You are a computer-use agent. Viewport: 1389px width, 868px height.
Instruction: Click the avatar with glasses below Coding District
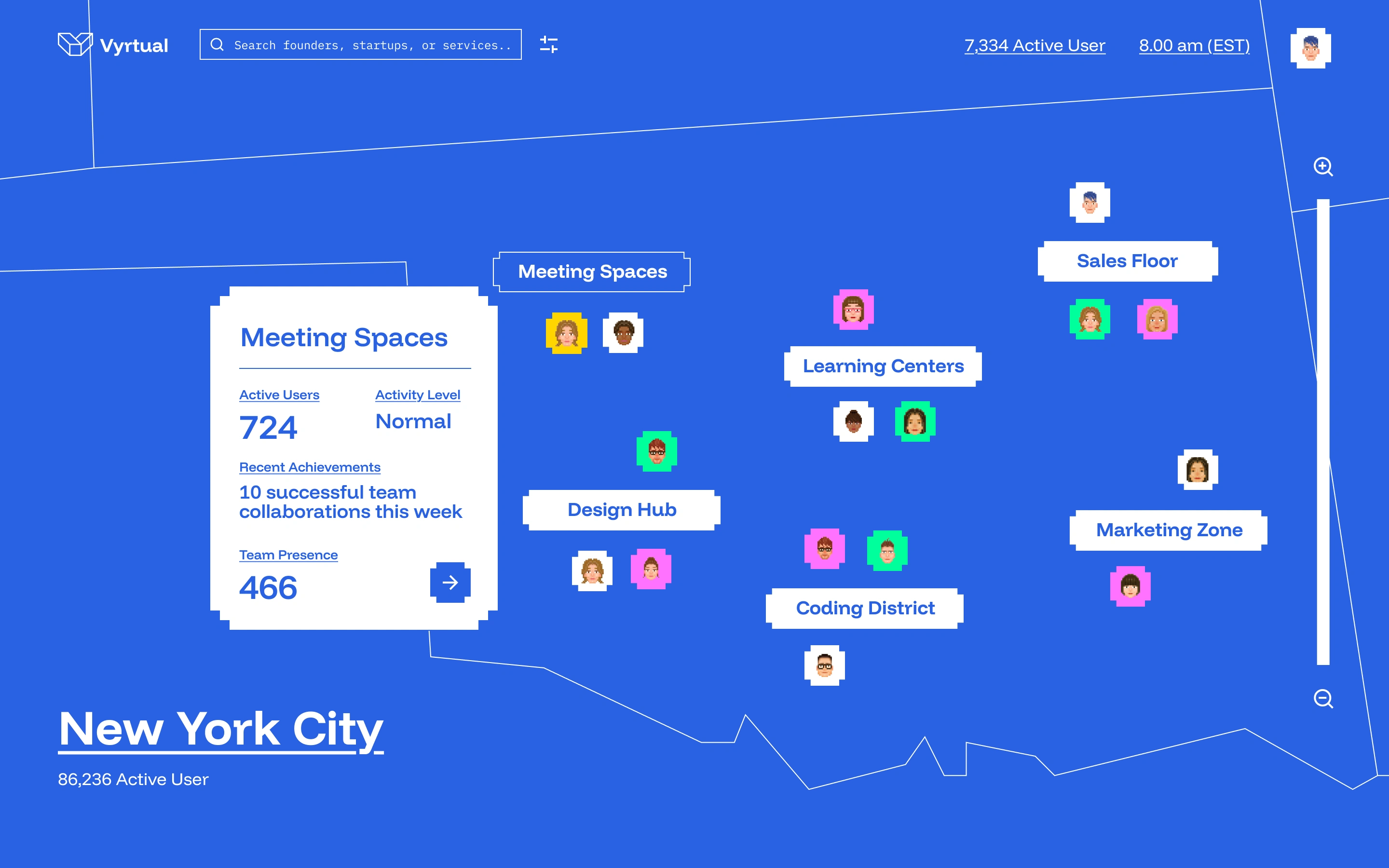824,665
